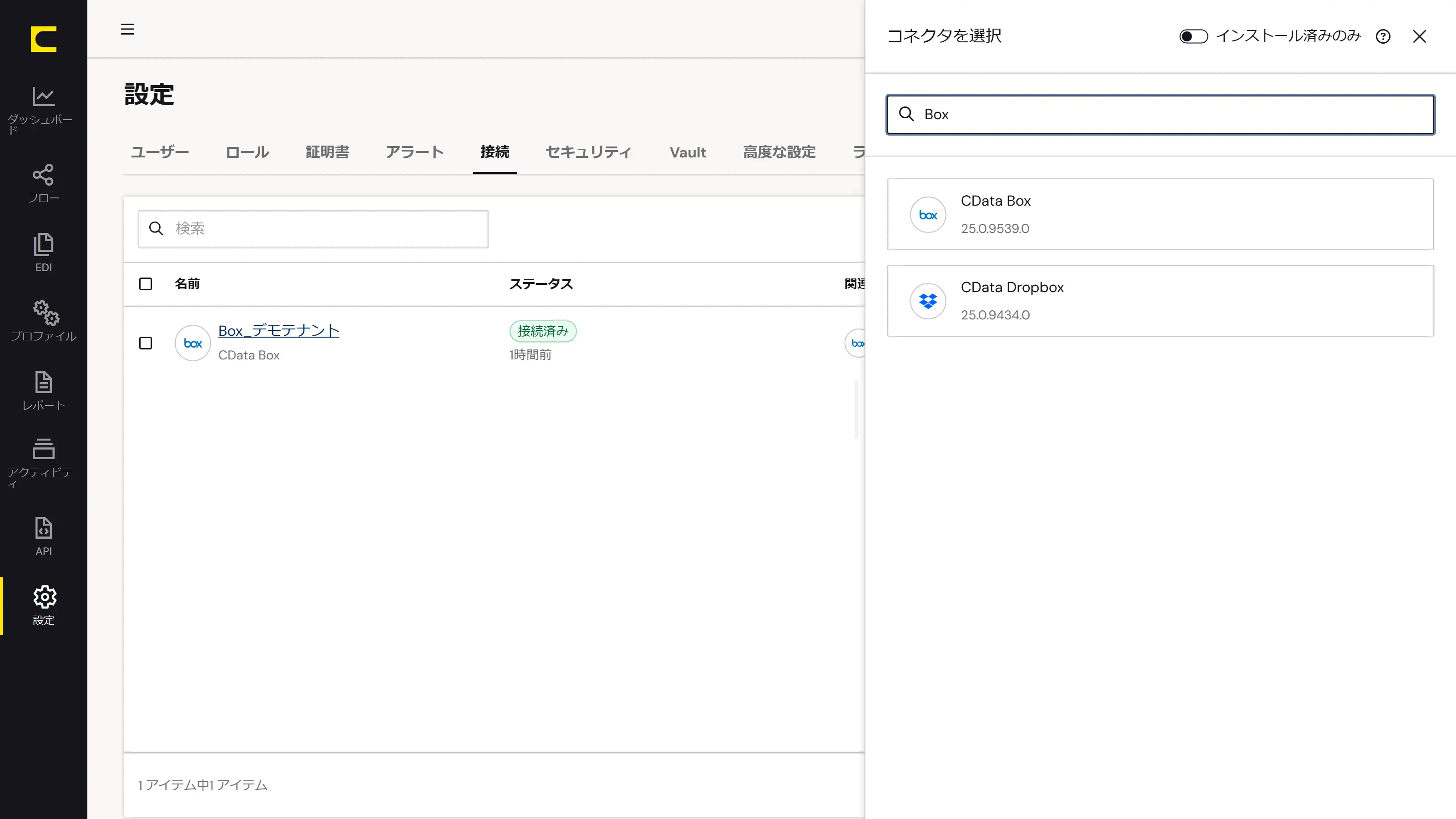Click version 25.0.9434.0 text
The width and height of the screenshot is (1456, 819).
(x=995, y=315)
